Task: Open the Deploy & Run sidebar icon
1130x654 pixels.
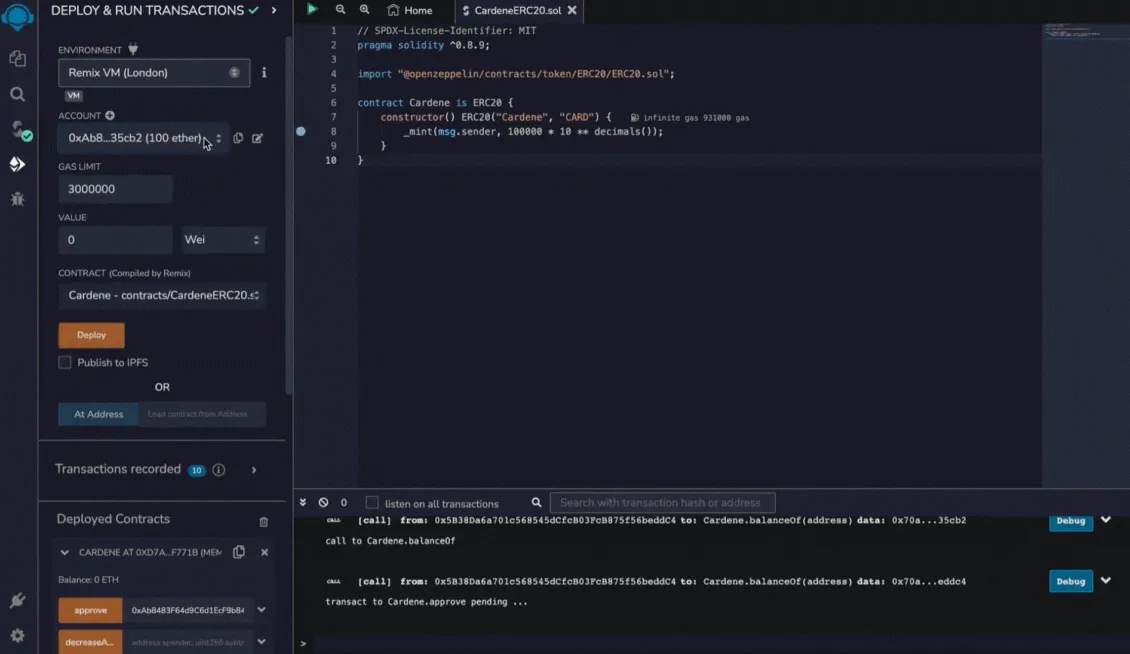Action: pos(17,164)
